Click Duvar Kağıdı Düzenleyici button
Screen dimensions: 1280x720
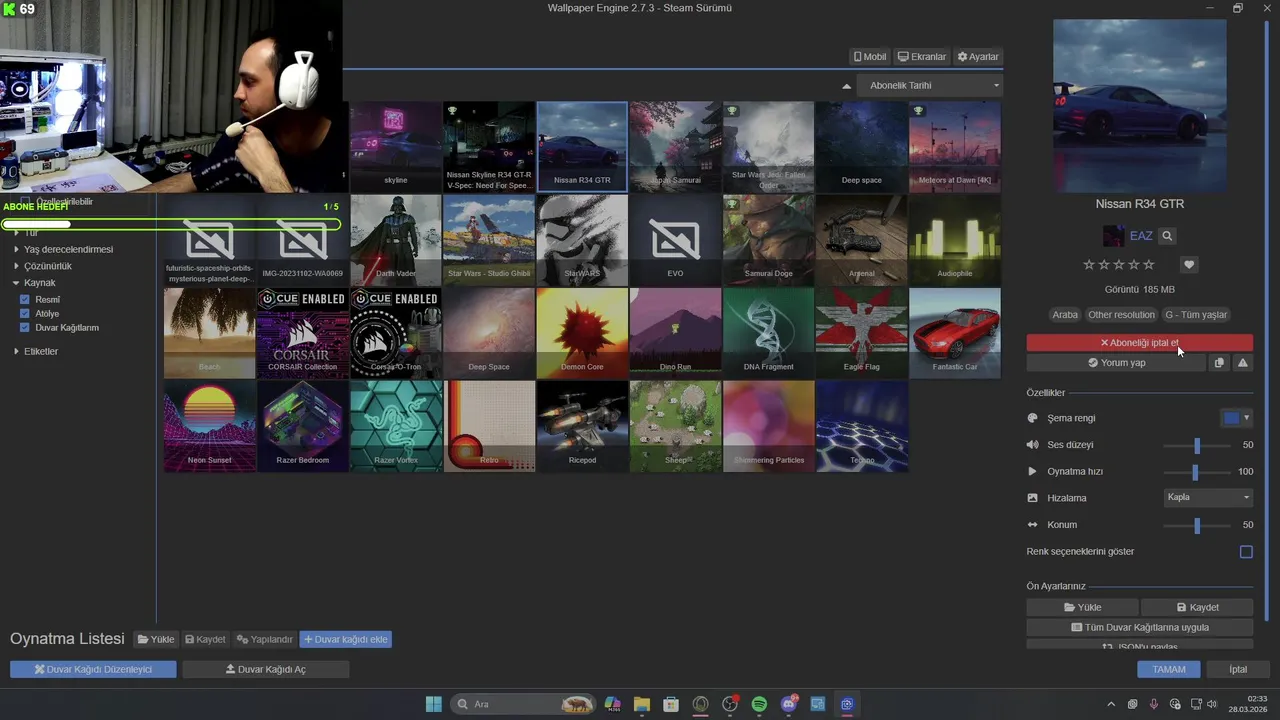(93, 669)
